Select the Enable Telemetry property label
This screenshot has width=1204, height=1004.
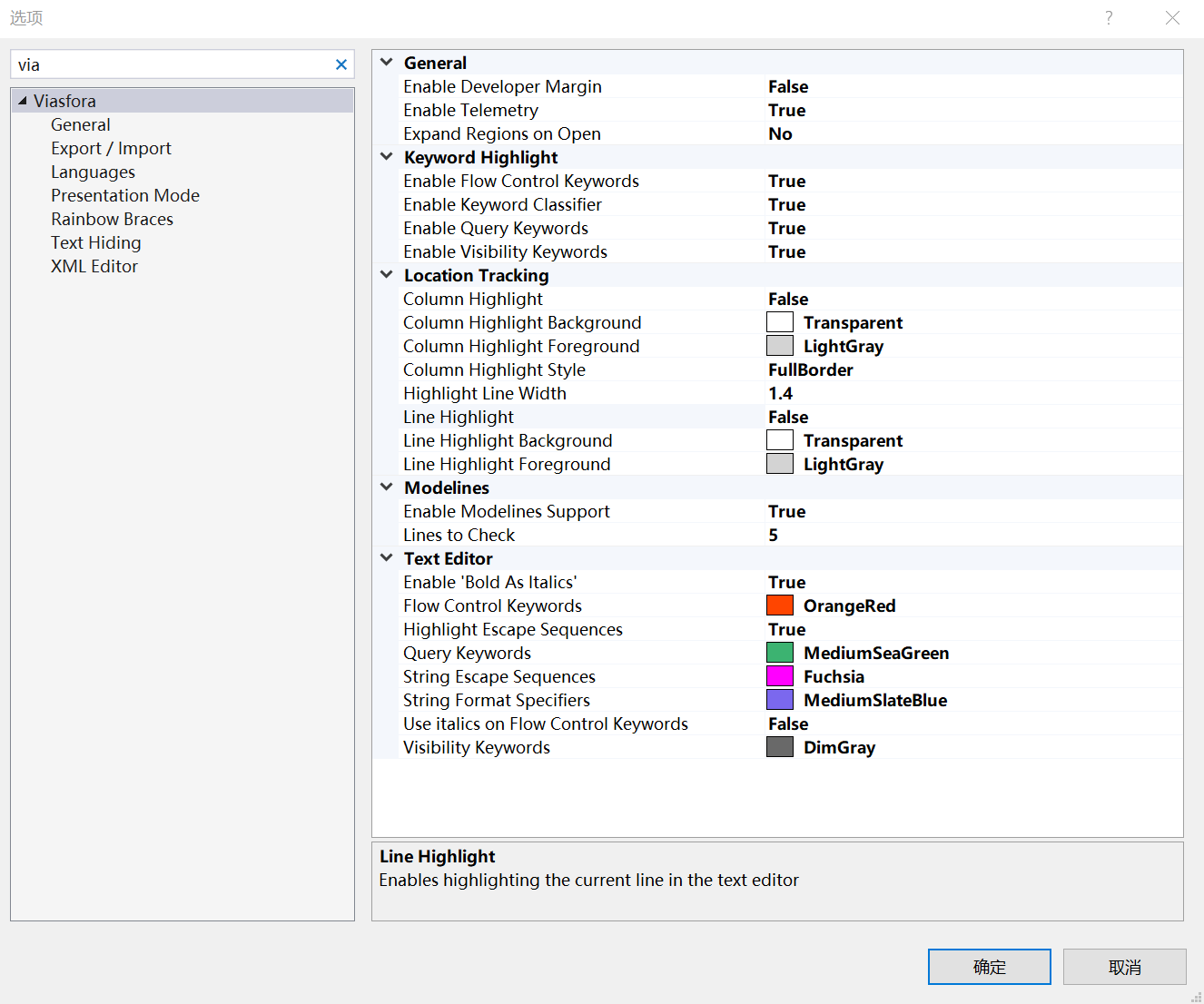470,110
